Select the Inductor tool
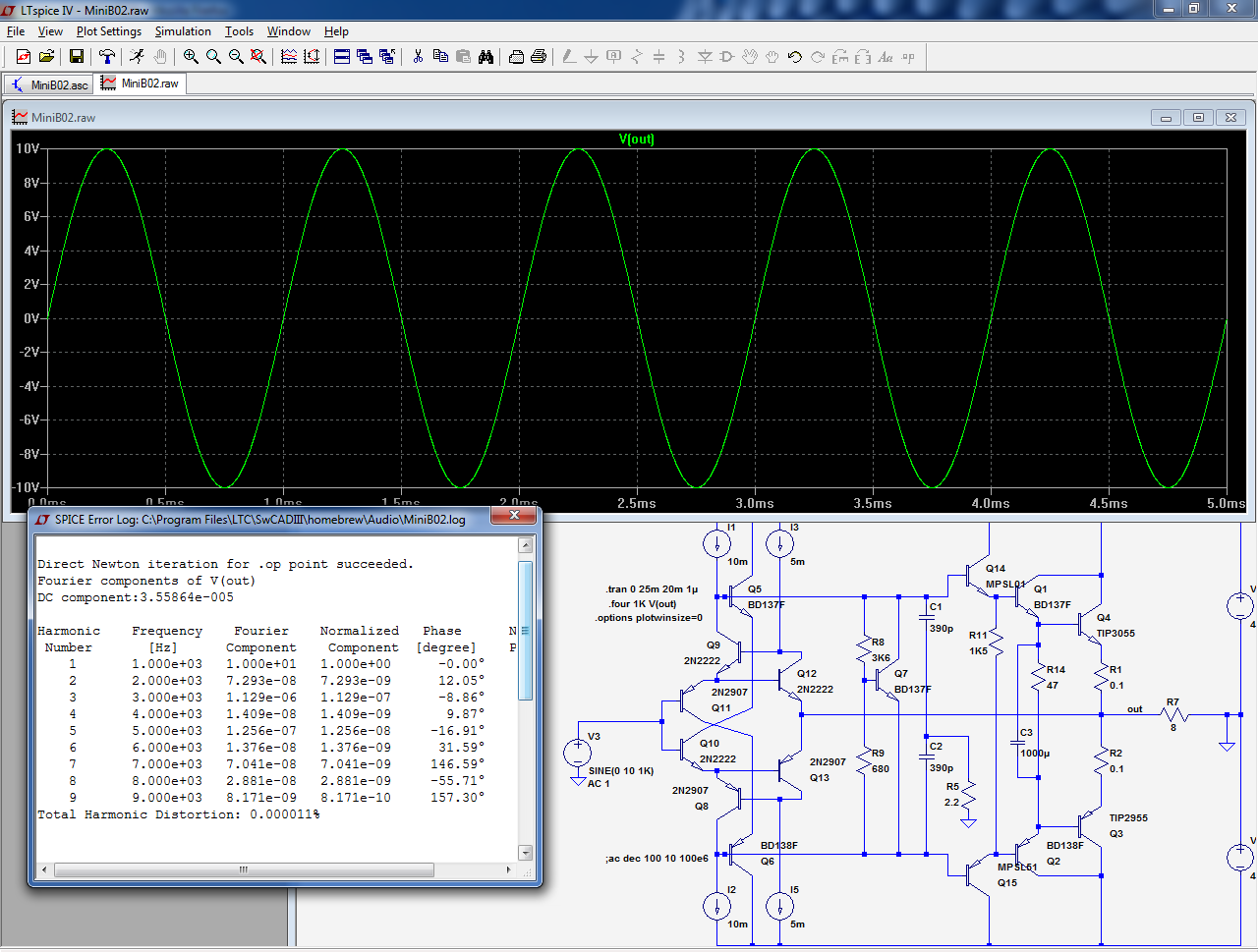Image resolution: width=1258 pixels, height=952 pixels. point(682,57)
